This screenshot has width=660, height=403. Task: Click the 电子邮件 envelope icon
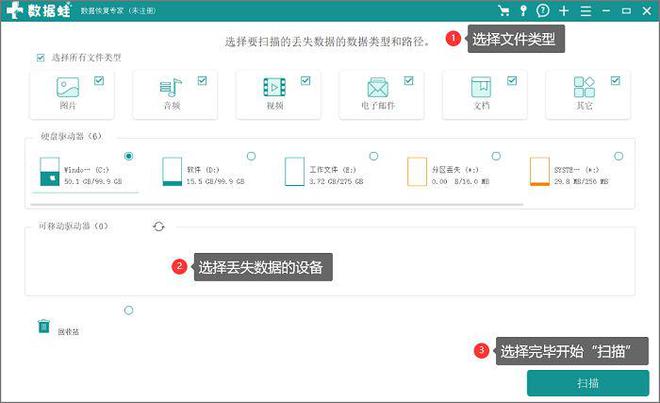click(x=377, y=87)
